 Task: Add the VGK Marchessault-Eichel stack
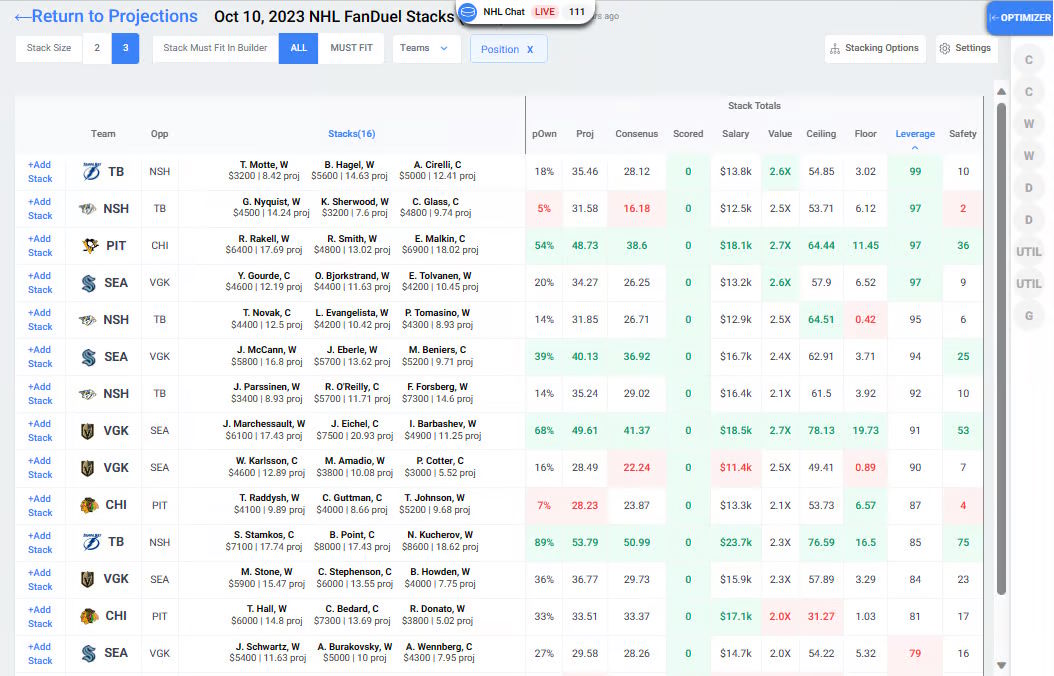click(40, 431)
